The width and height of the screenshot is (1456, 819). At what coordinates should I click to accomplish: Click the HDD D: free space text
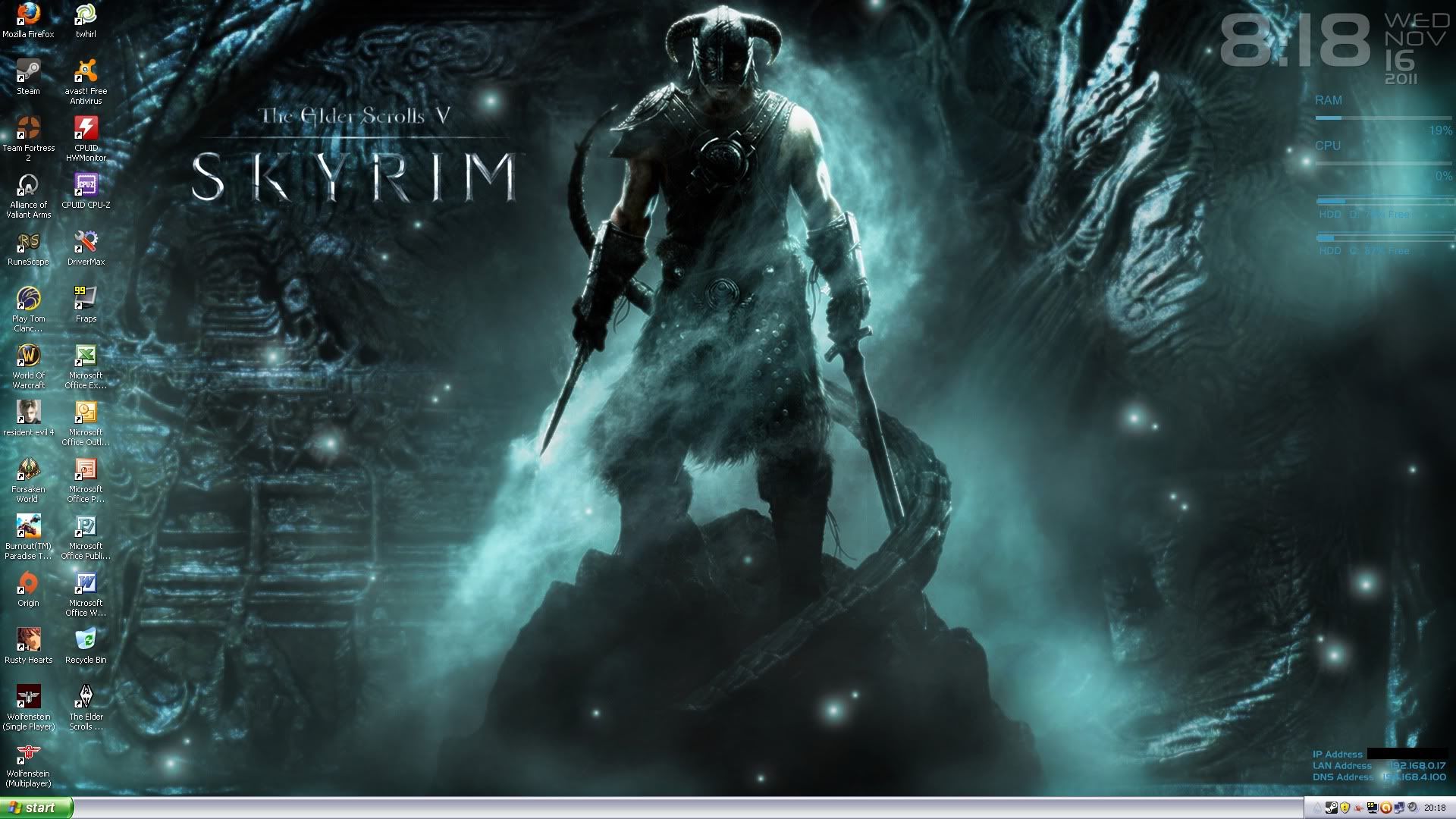[x=1365, y=215]
